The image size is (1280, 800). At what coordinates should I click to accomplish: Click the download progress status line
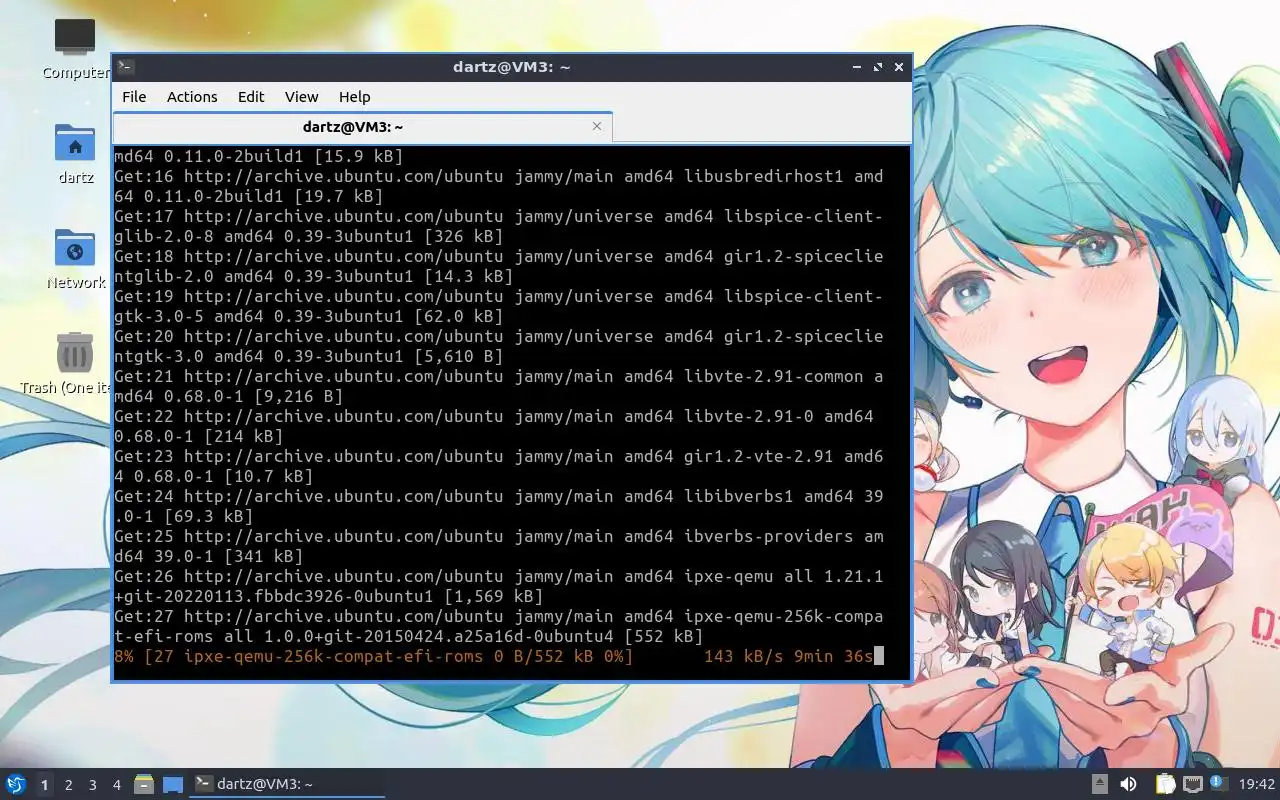[499, 656]
